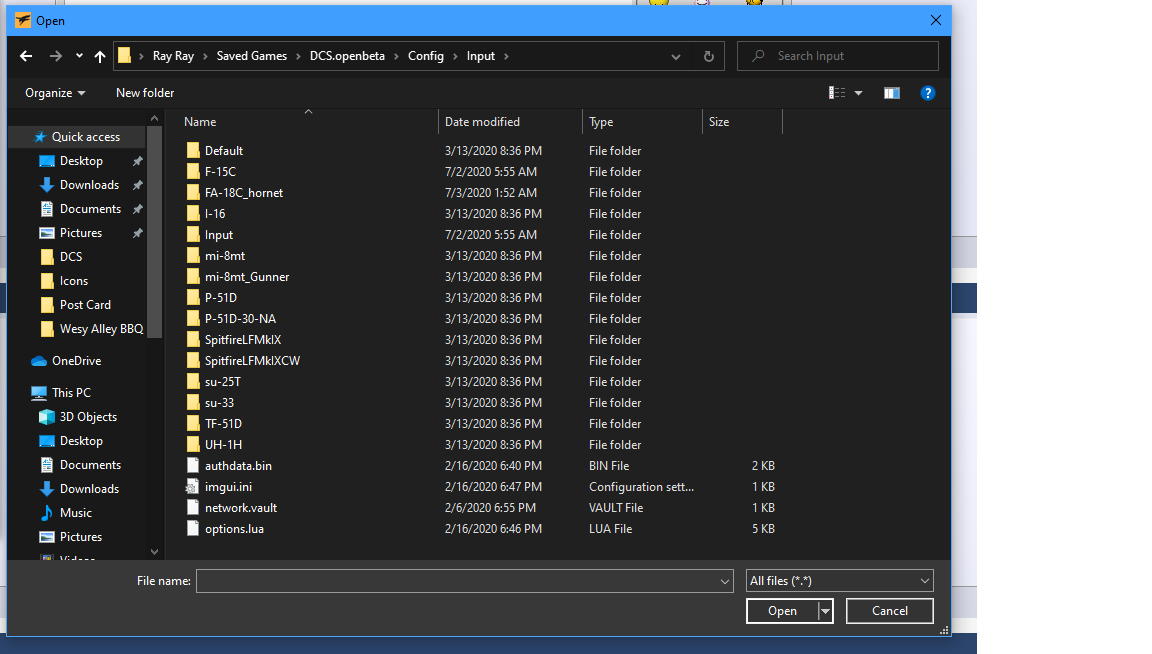Expand the Open button split arrow
The image size is (1152, 654).
(x=826, y=611)
